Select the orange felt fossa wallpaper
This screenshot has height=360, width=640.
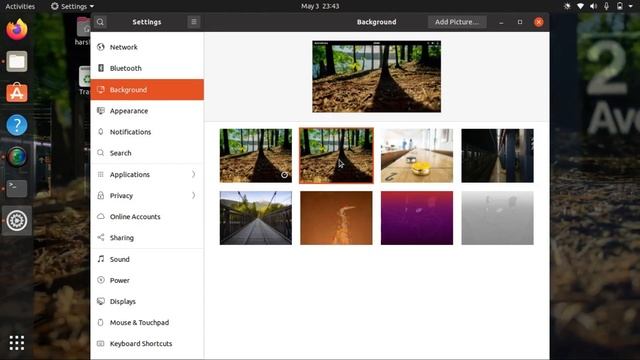click(336, 218)
